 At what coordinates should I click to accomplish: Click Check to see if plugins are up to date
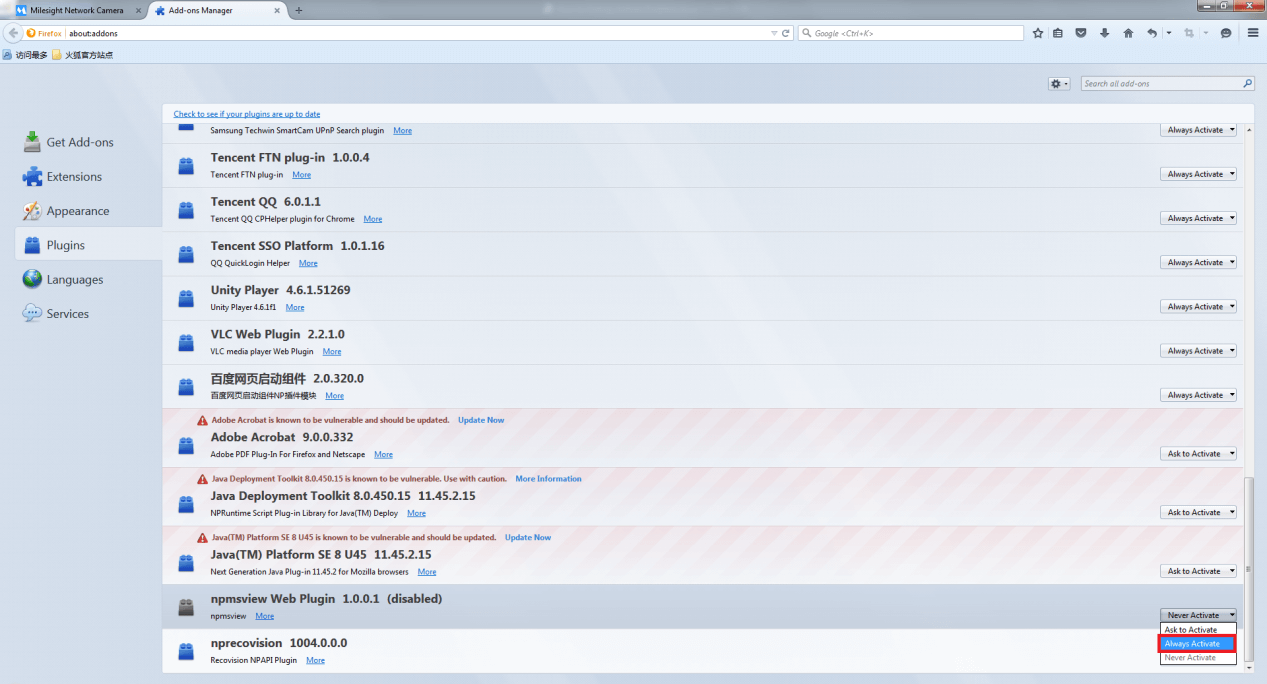coord(247,114)
